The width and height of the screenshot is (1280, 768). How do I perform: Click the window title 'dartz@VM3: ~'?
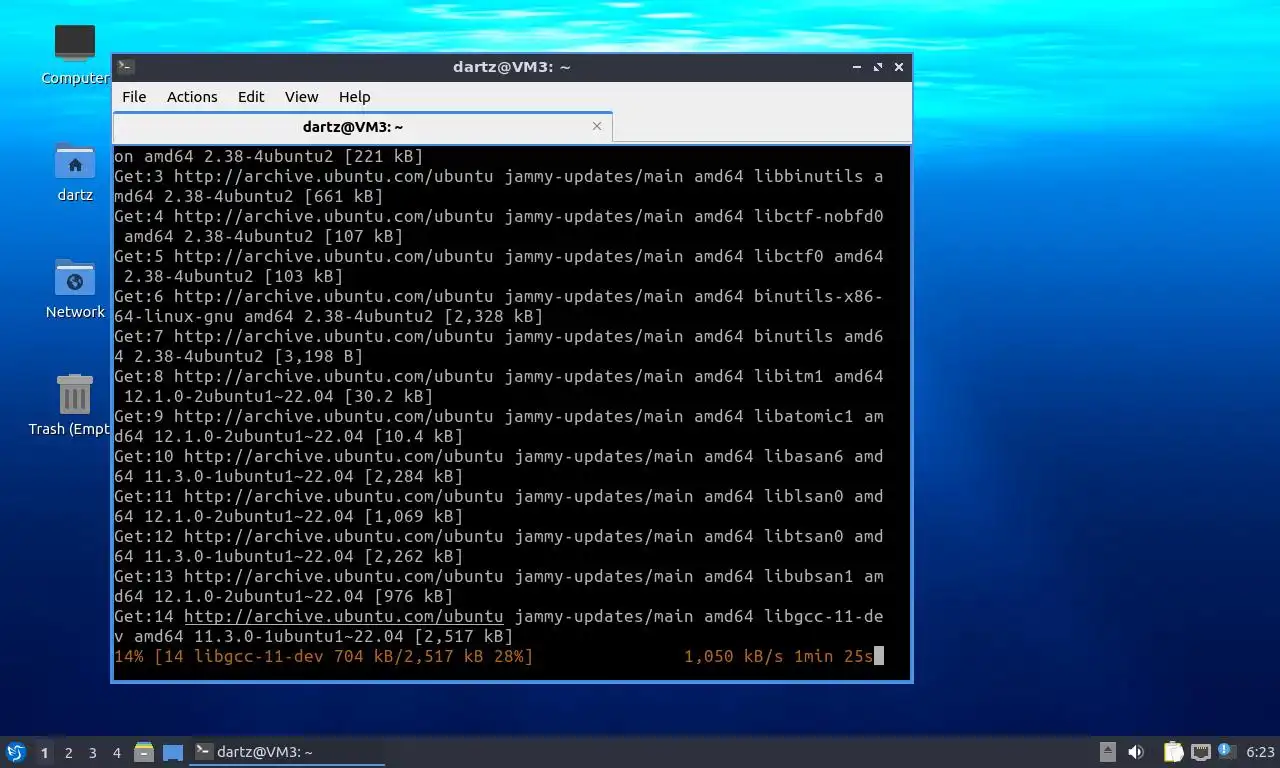(x=511, y=67)
